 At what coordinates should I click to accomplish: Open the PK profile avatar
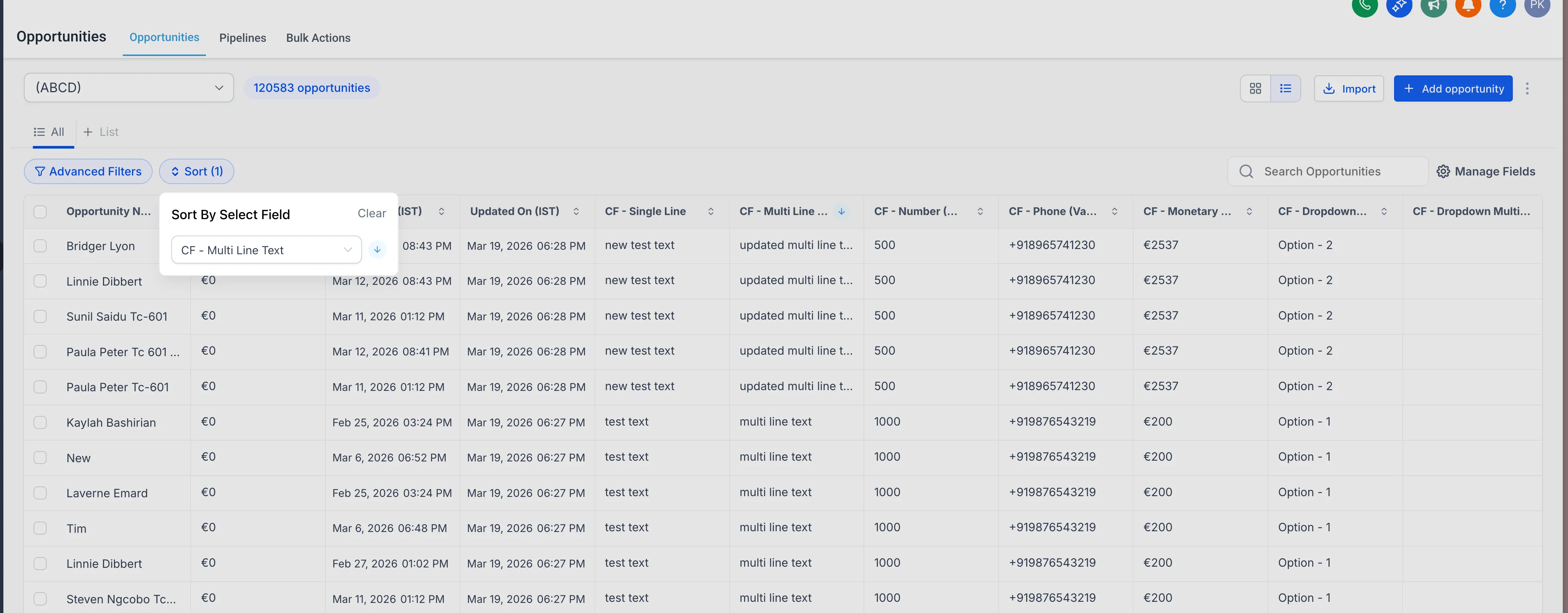(1537, 7)
